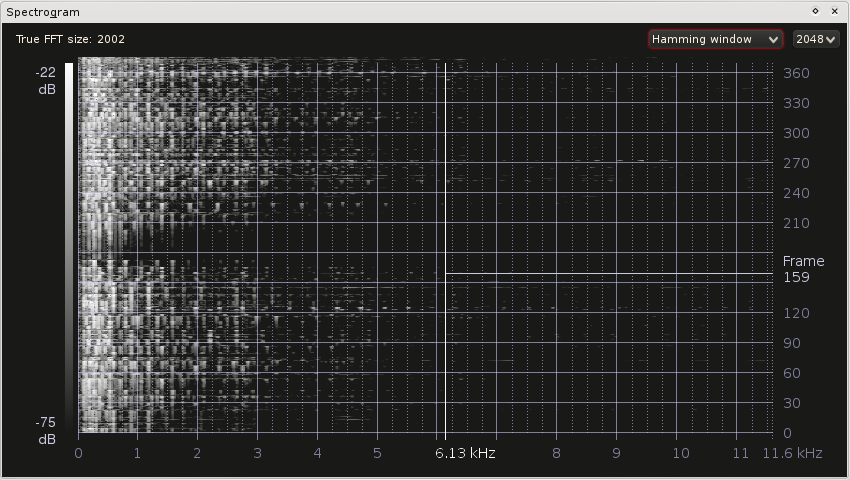Click the Spectrogram panel title
850x480 pixels.
click(x=43, y=12)
